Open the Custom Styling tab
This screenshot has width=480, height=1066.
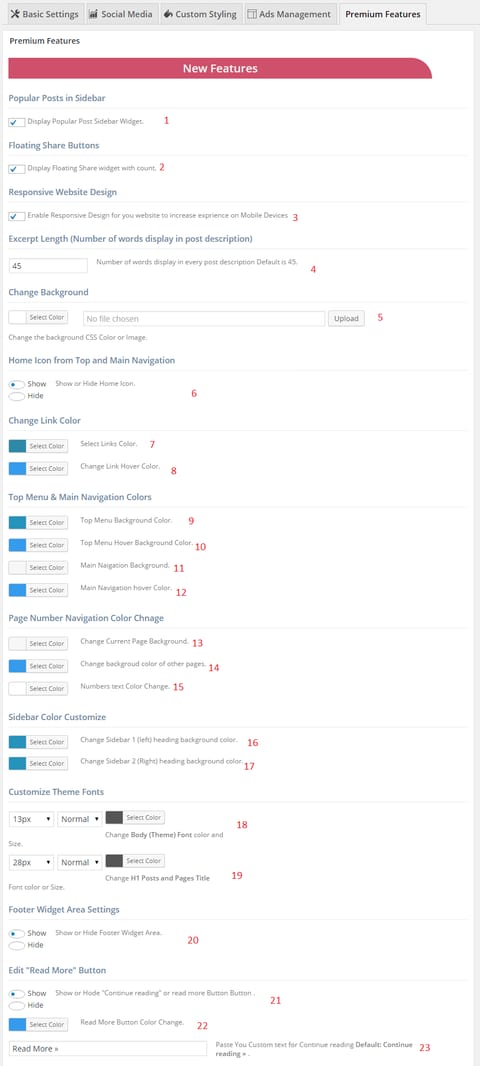coord(199,14)
